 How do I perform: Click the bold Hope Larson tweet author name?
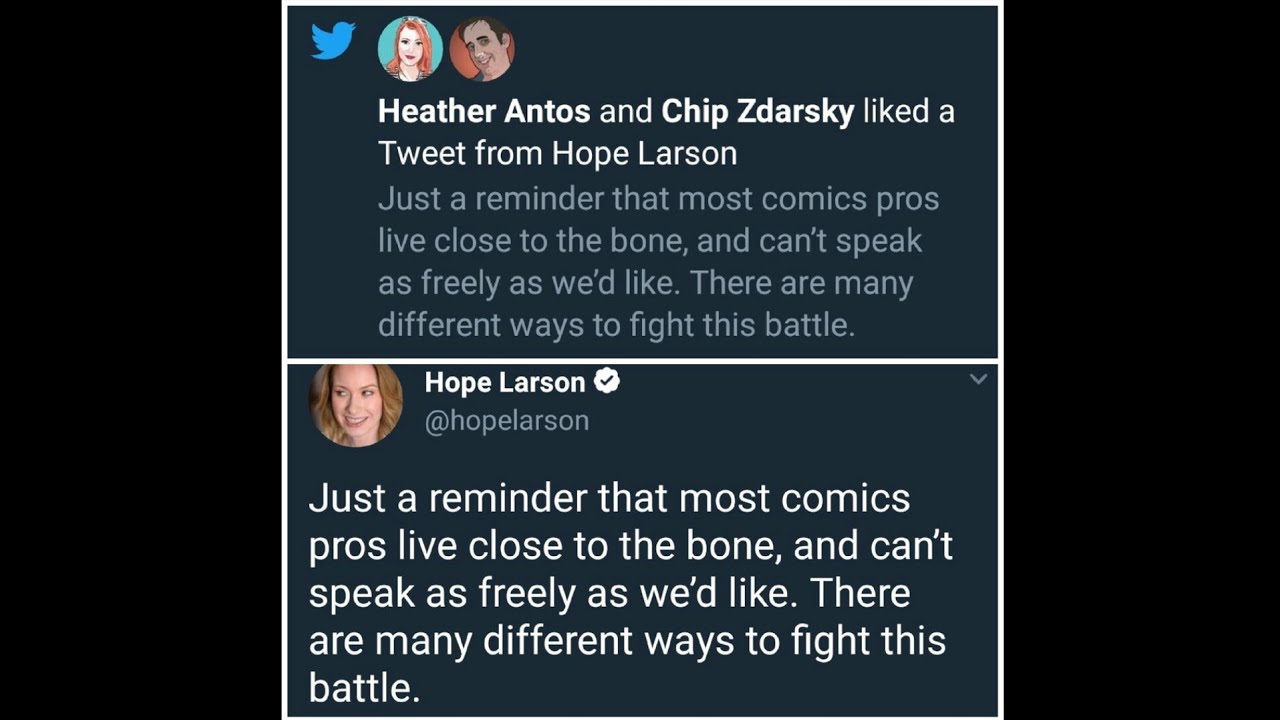[504, 382]
